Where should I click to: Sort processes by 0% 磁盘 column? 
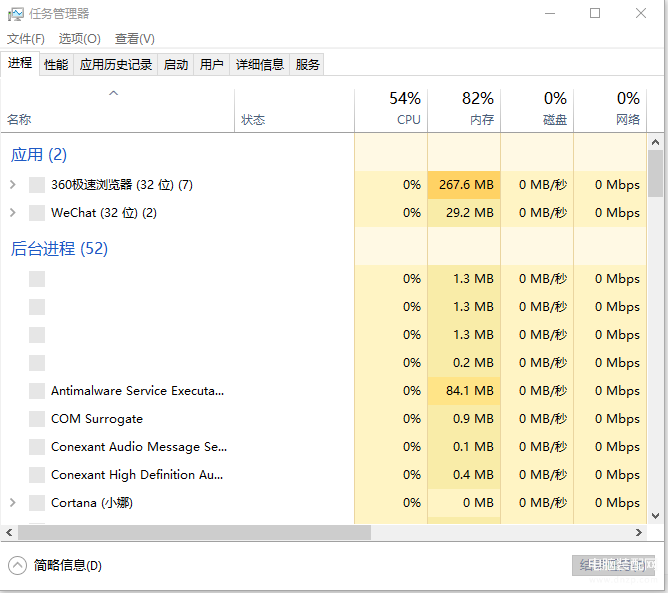(537, 111)
